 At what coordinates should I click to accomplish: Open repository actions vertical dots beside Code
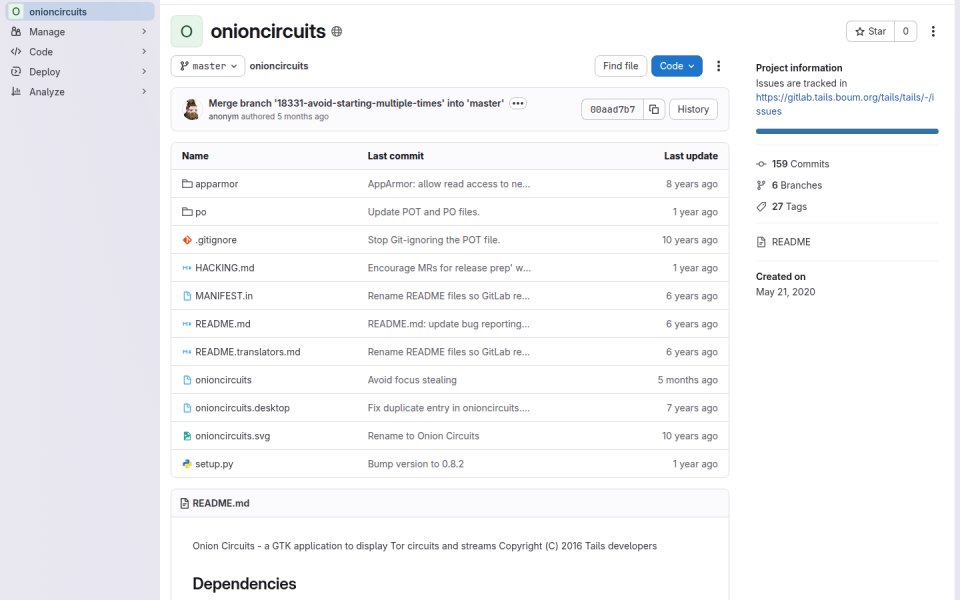coord(718,66)
